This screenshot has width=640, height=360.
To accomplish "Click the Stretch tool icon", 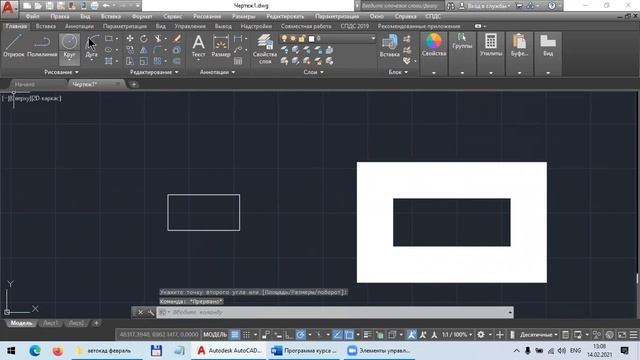I will (130, 61).
